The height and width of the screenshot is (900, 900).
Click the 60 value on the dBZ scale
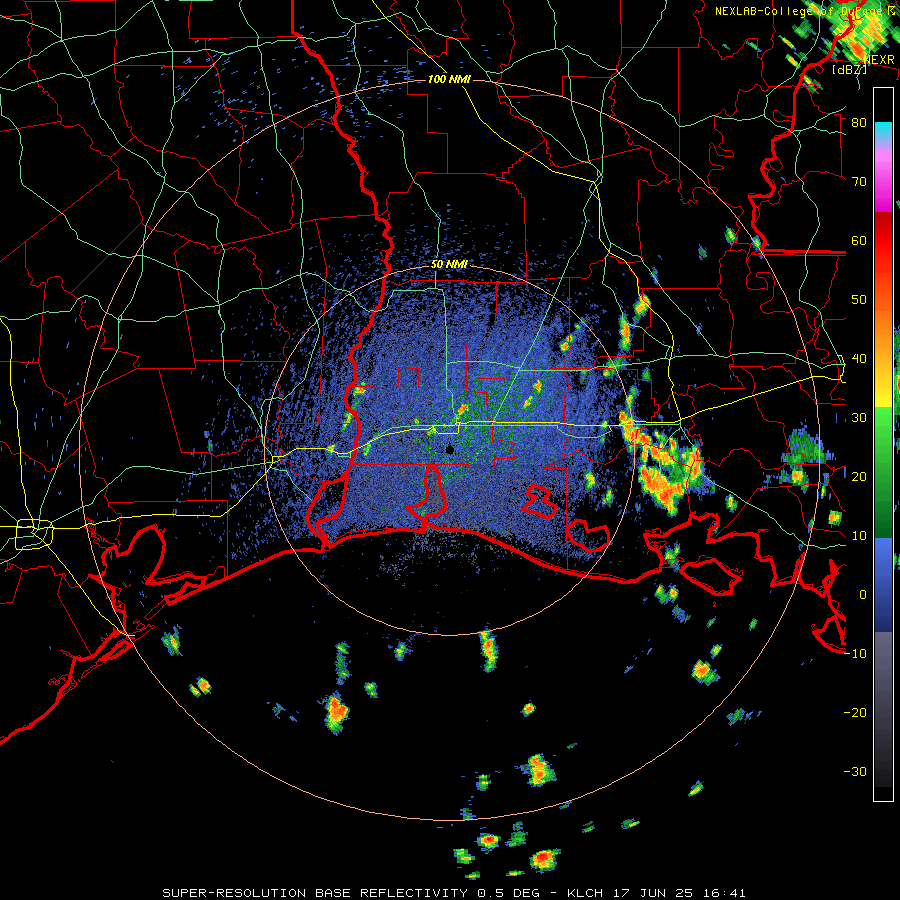coord(859,240)
